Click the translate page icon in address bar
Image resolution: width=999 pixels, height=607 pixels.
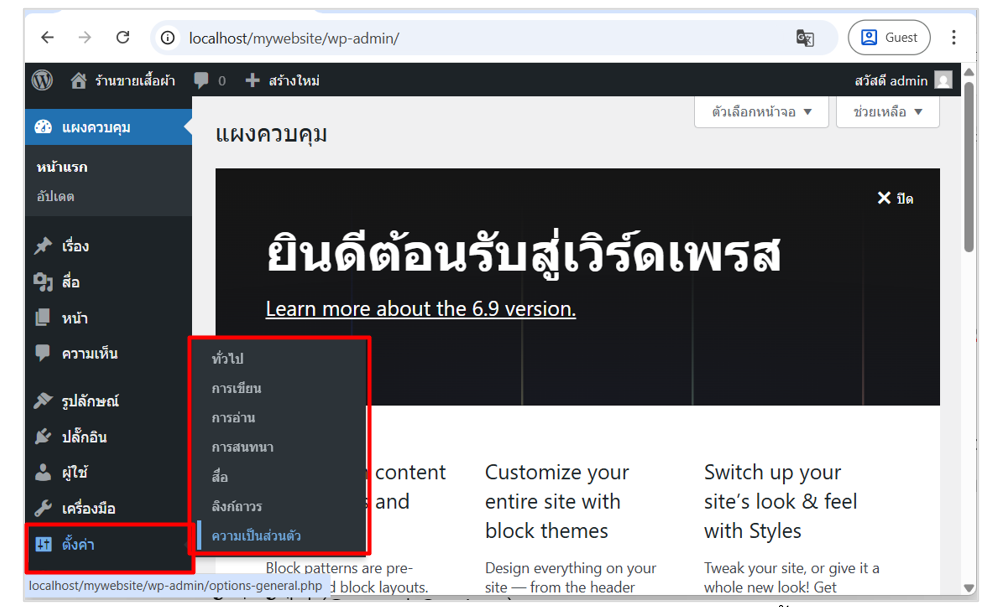[x=805, y=38]
